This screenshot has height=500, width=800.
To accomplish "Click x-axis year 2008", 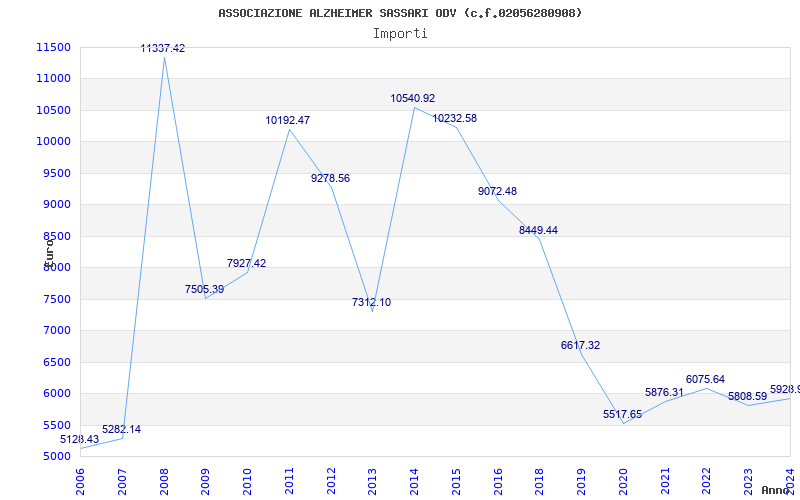I will [164, 482].
